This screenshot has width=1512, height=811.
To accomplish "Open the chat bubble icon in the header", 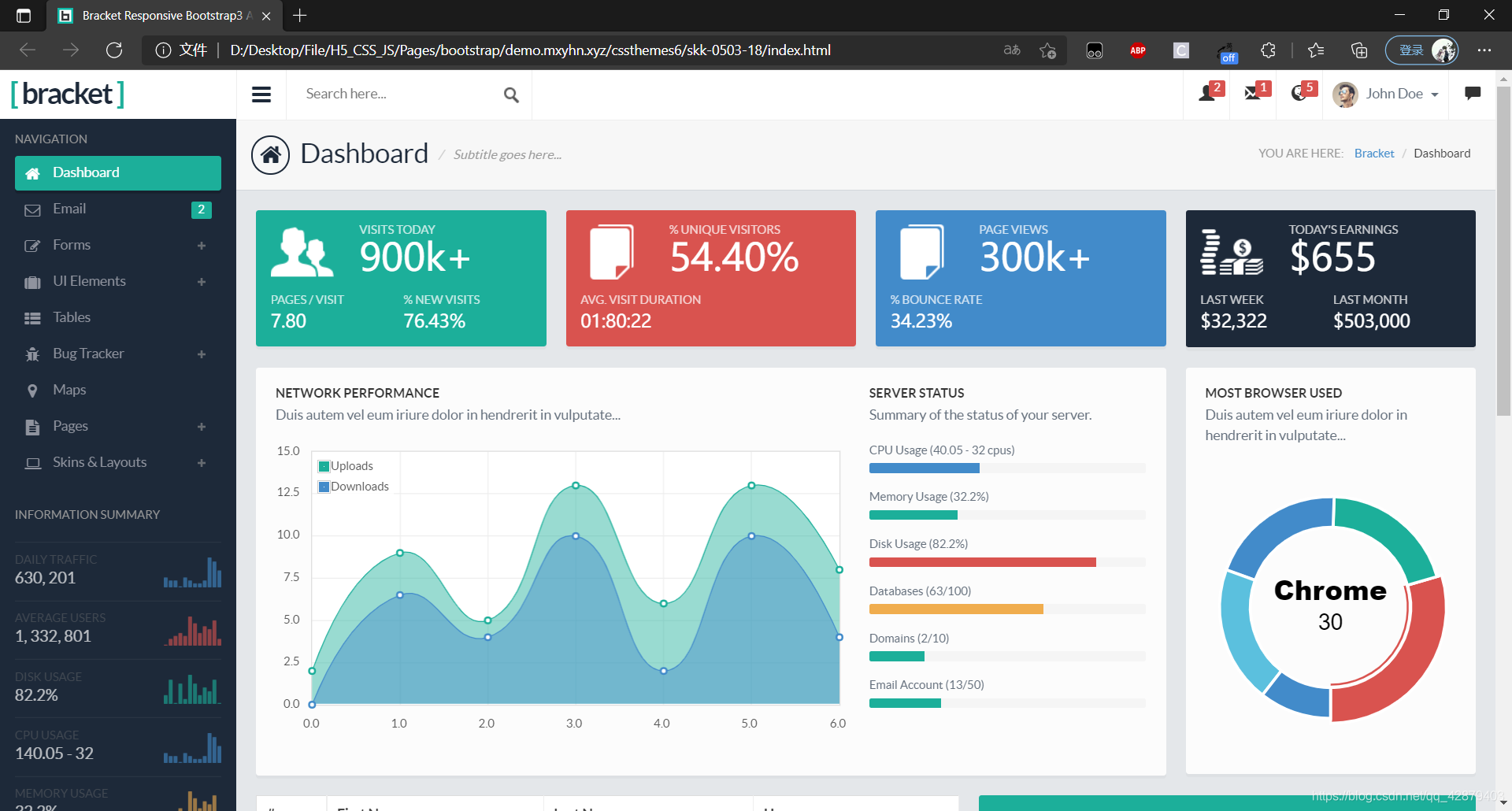I will point(1473,94).
